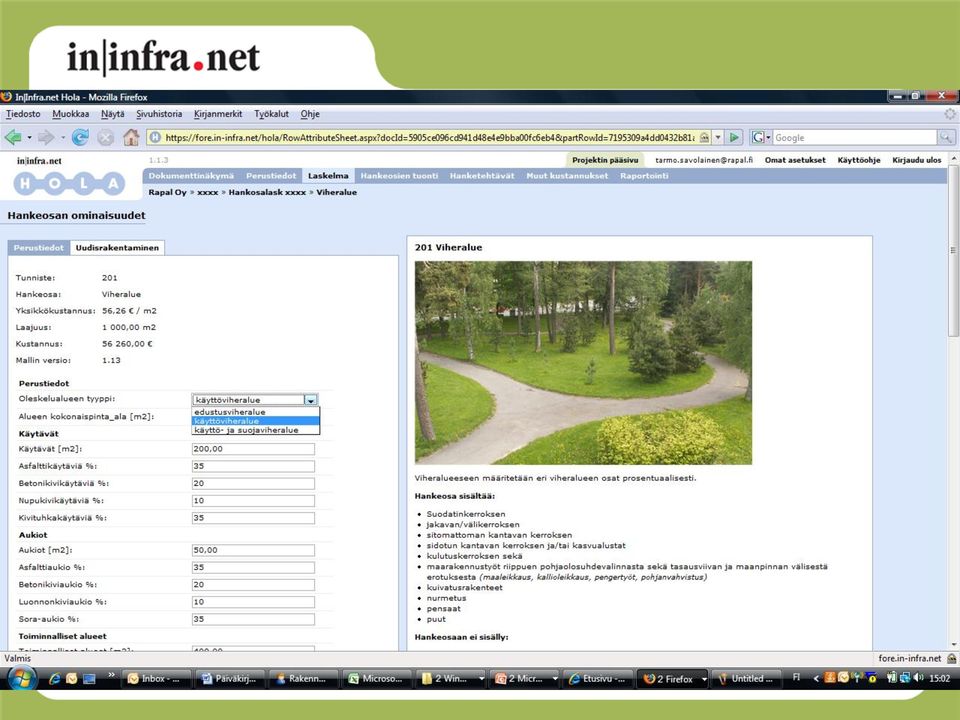Switch to the Untitled taskbar window
Viewport: 960px width, 720px height.
point(746,678)
